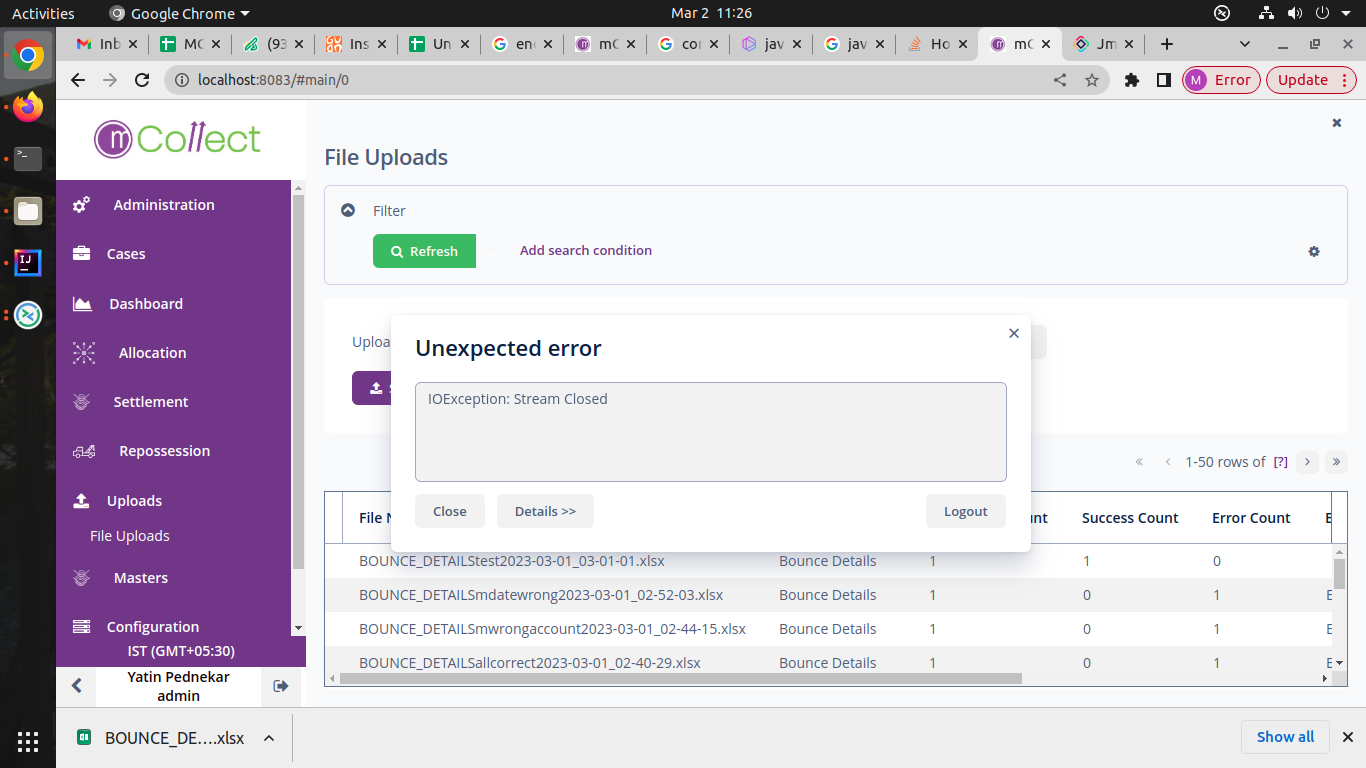Click the Dashboard chart icon
The height and width of the screenshot is (768, 1366).
[x=82, y=303]
